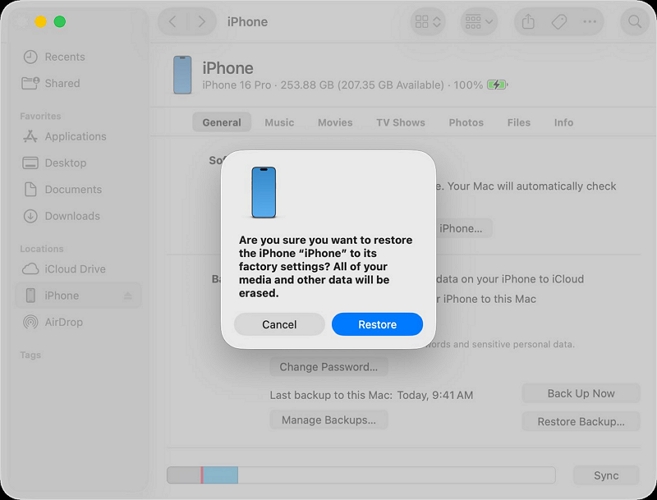Switch to the Info tab
Image resolution: width=657 pixels, height=500 pixels.
point(564,122)
